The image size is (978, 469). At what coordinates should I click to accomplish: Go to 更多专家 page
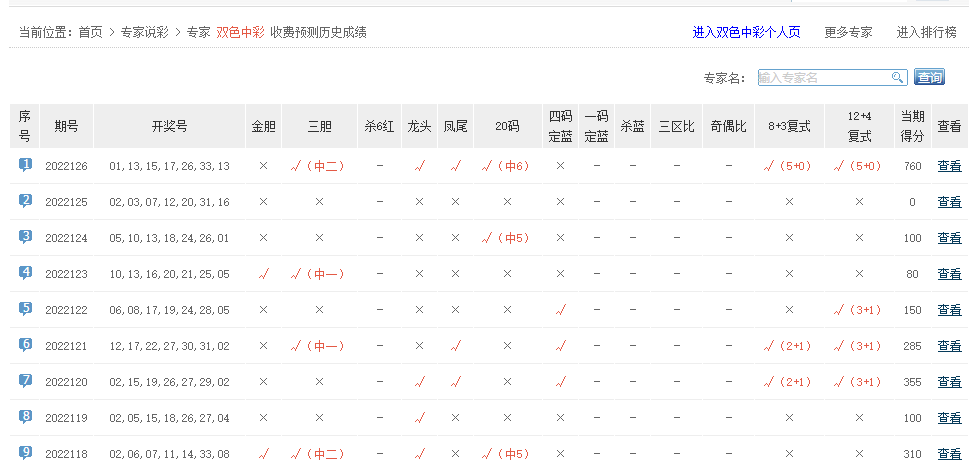tap(848, 32)
